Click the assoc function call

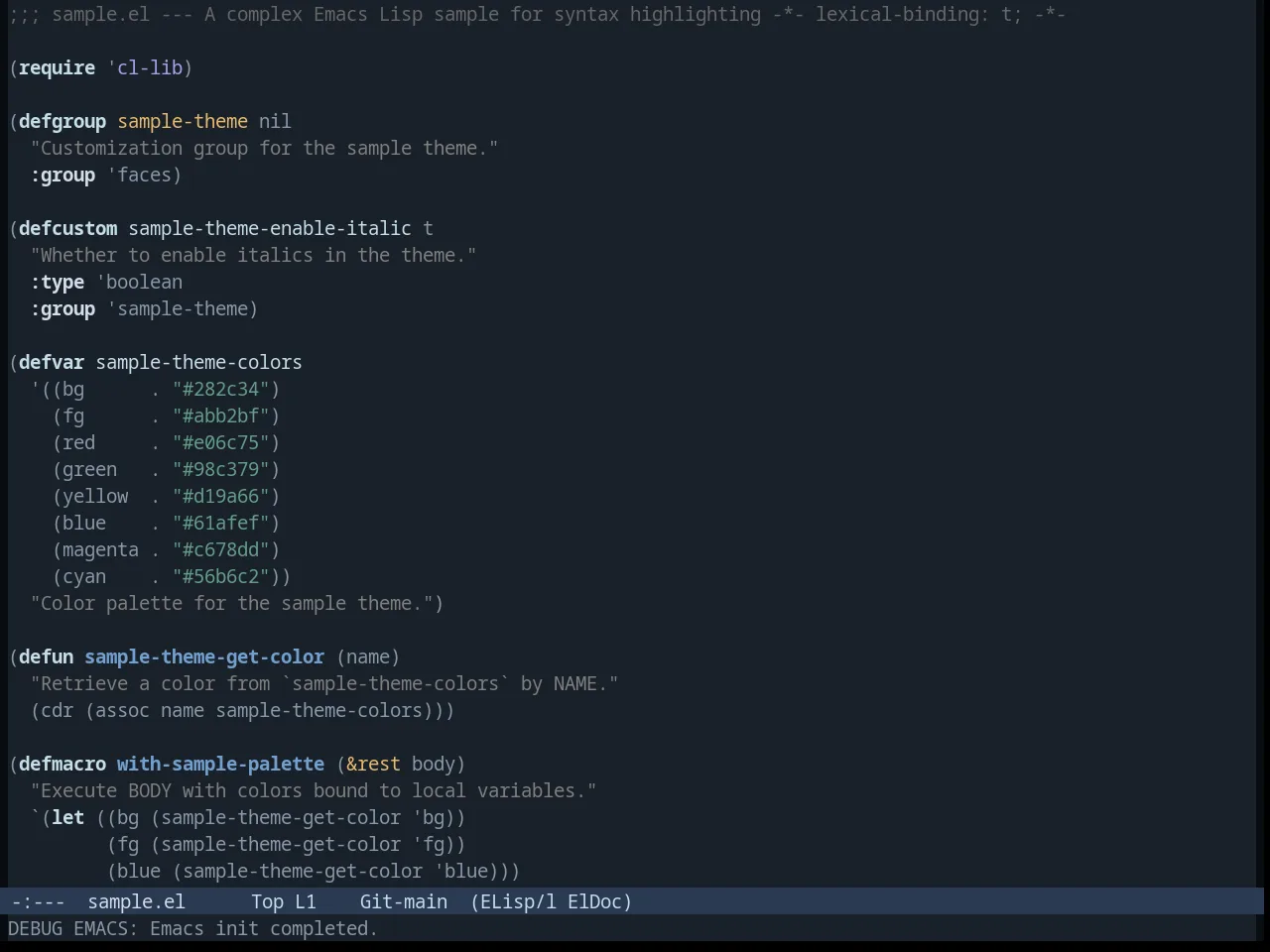pyautogui.click(x=123, y=710)
